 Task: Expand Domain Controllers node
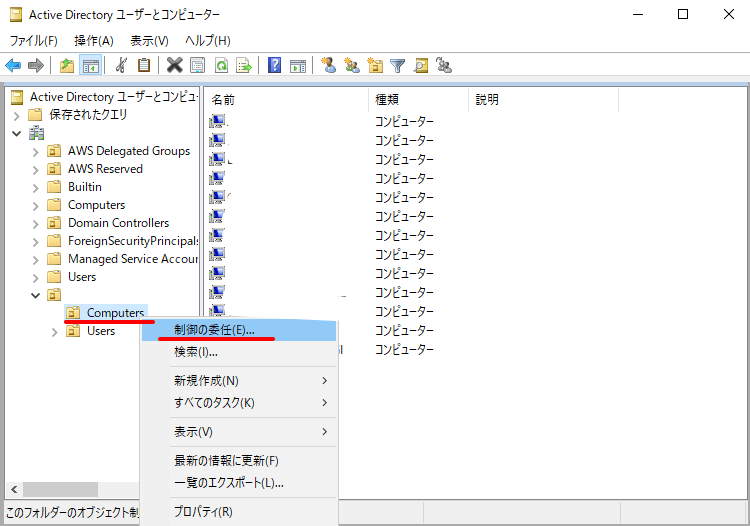click(35, 224)
